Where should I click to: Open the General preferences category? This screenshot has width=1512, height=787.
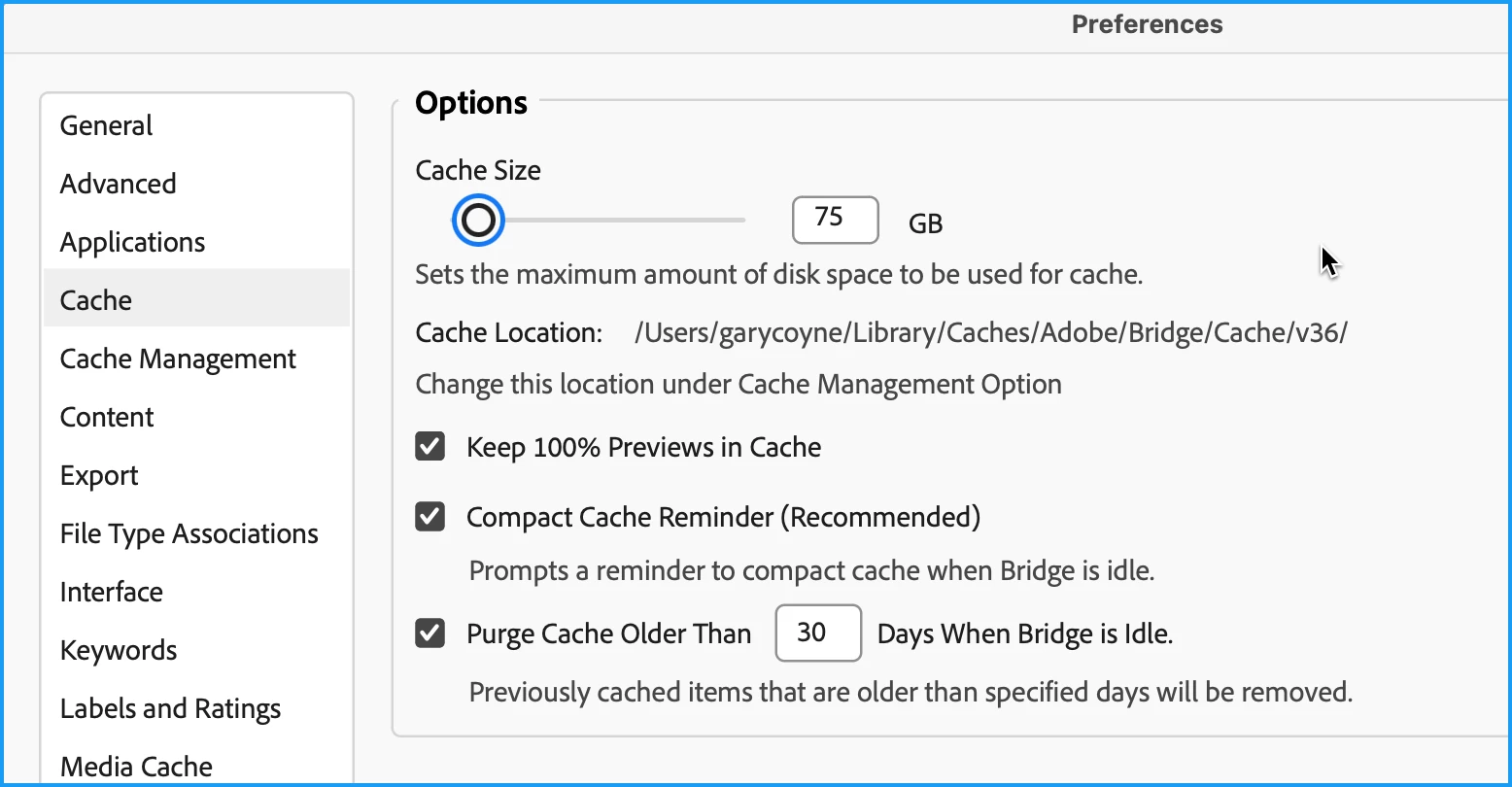click(107, 126)
